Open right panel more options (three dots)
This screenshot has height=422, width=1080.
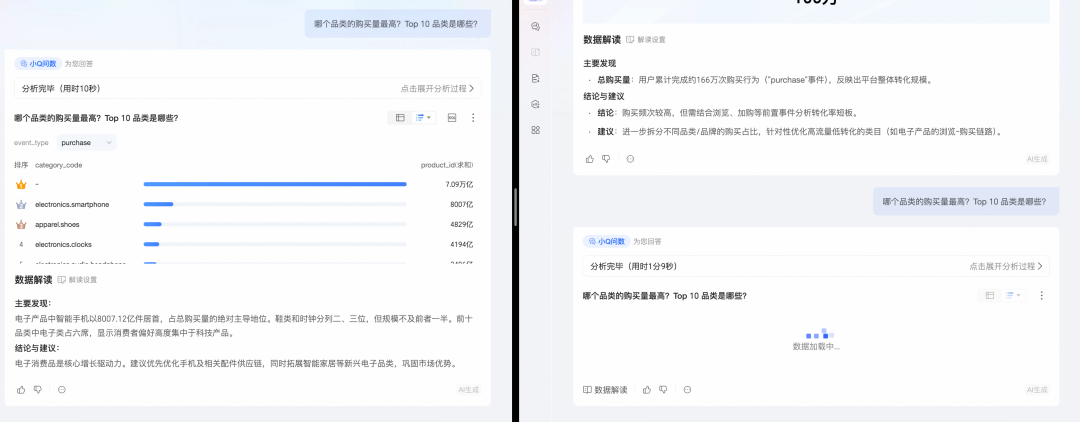1041,295
